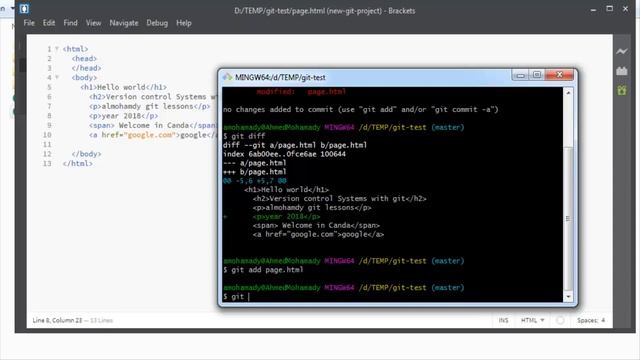This screenshot has height=360, width=640.
Task: Open the Help menu
Action: click(184, 23)
